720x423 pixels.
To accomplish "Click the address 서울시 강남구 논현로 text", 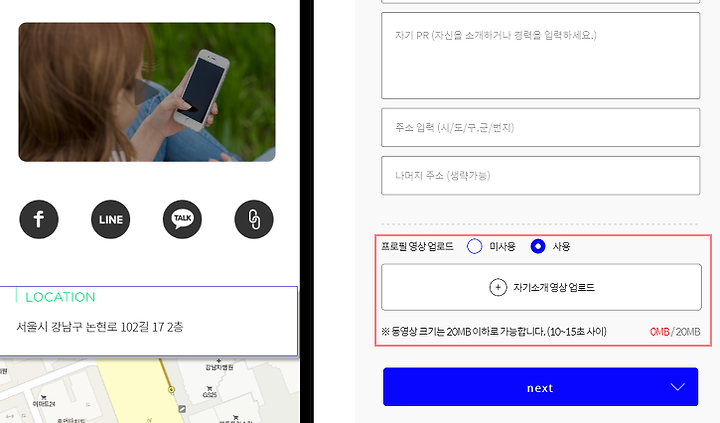I will coord(100,327).
